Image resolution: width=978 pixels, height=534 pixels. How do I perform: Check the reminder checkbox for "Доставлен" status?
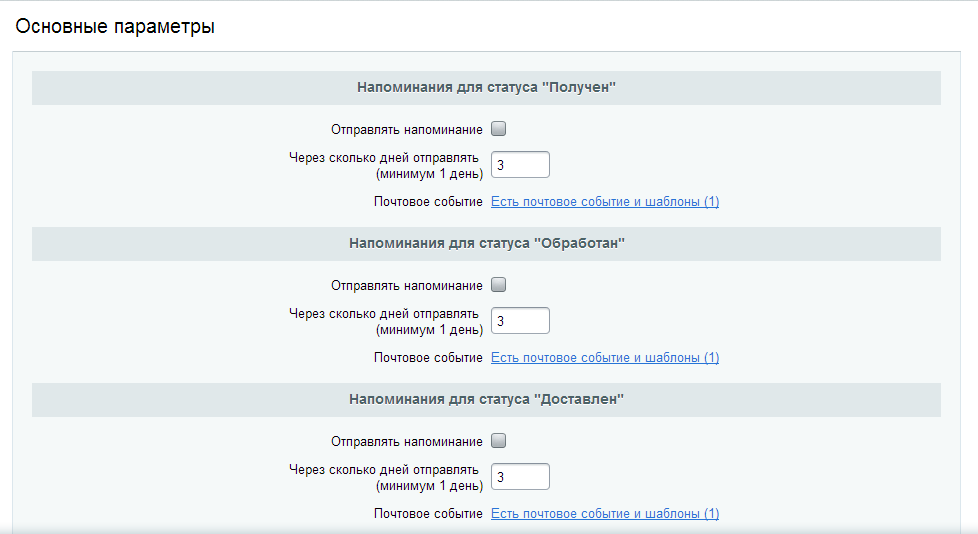coord(499,441)
